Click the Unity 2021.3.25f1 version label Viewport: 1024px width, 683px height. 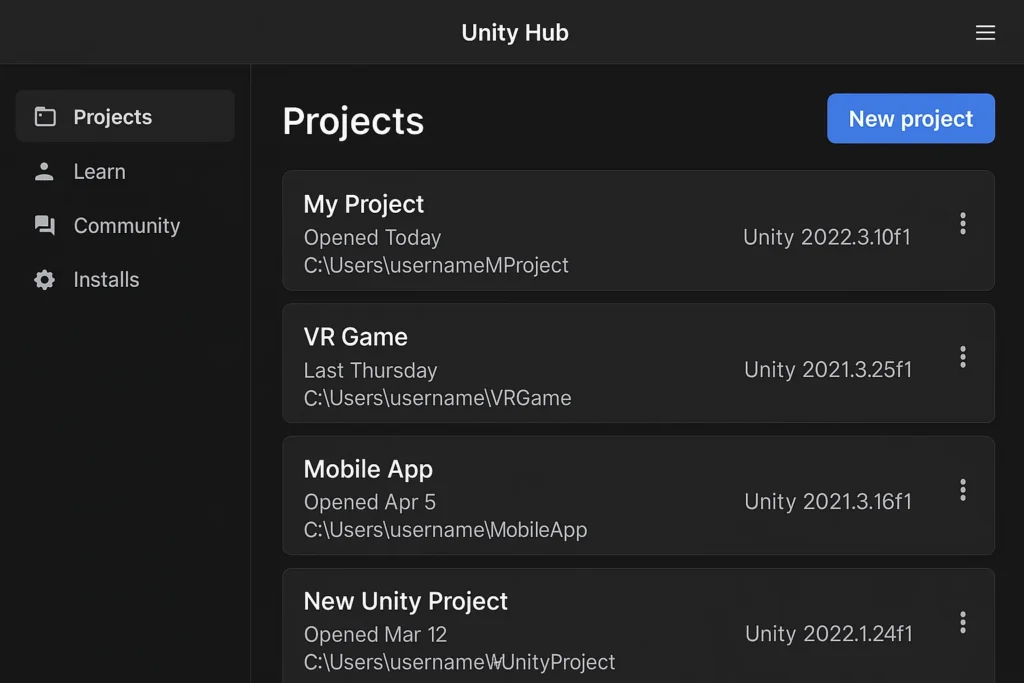pos(827,370)
